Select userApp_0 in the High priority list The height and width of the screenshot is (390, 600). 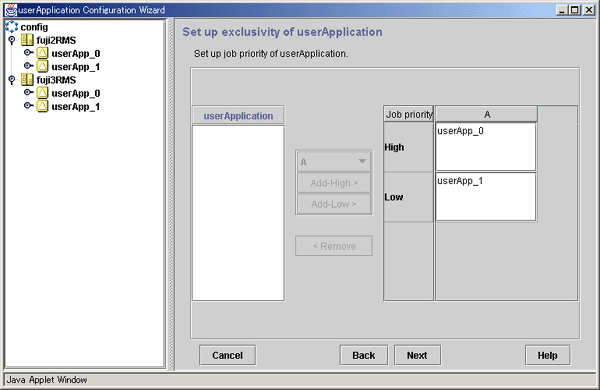click(x=460, y=131)
